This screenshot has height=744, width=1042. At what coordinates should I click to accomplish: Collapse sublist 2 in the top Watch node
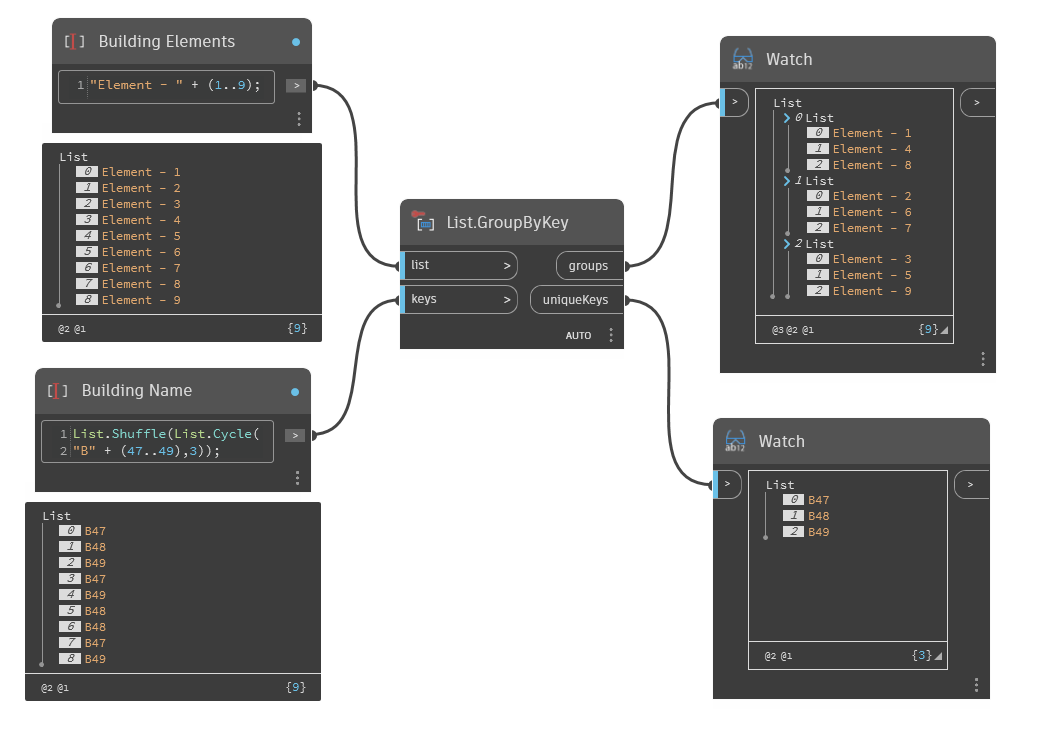(x=787, y=243)
